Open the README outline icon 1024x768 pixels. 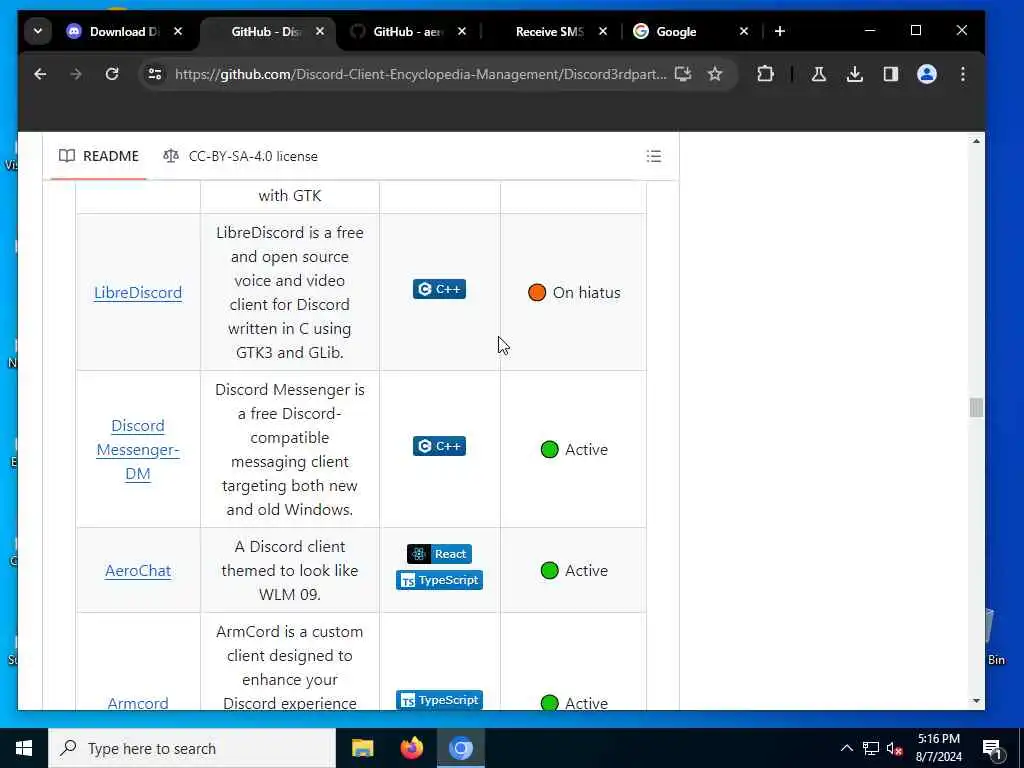coord(654,156)
